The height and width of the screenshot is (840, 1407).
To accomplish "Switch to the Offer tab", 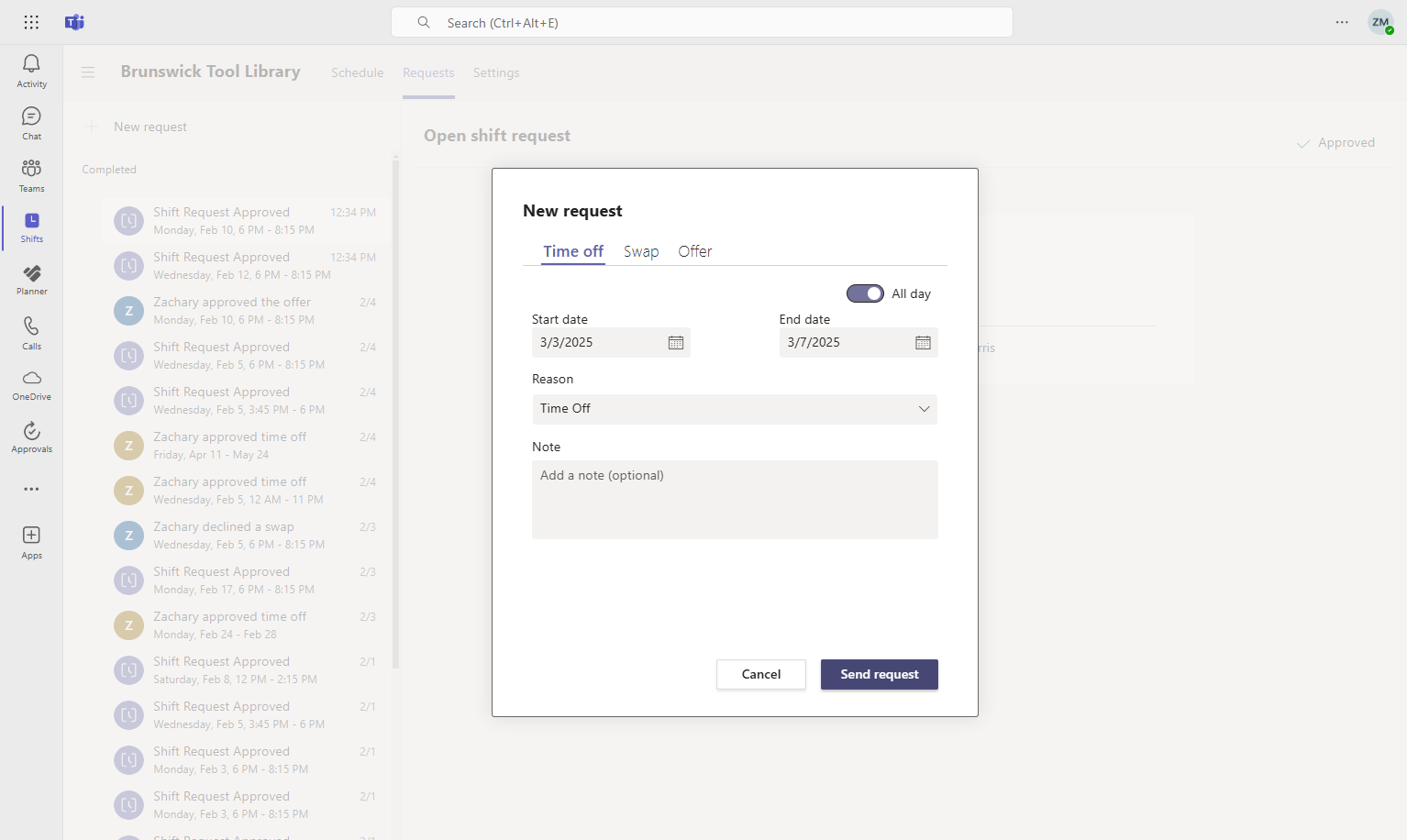I will [x=695, y=251].
